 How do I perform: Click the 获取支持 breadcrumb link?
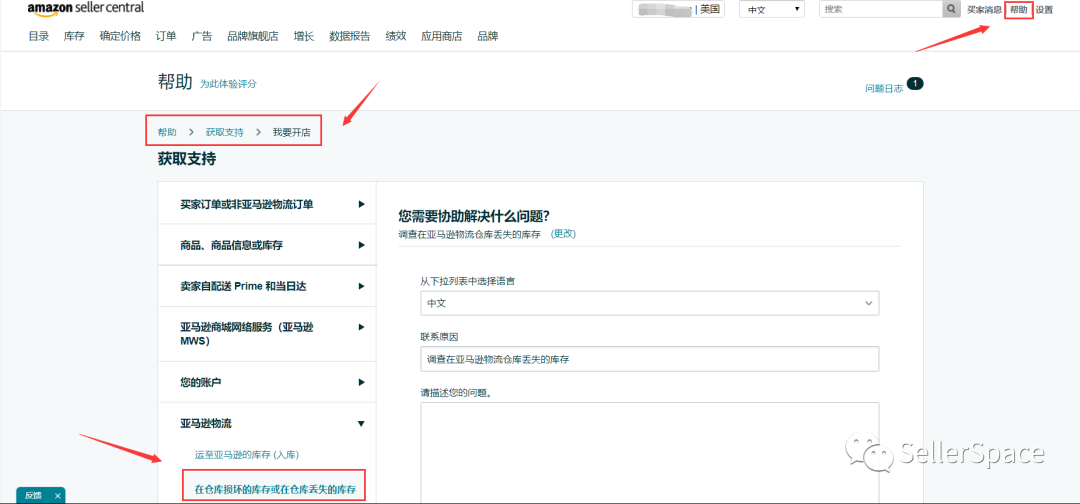coord(225,132)
